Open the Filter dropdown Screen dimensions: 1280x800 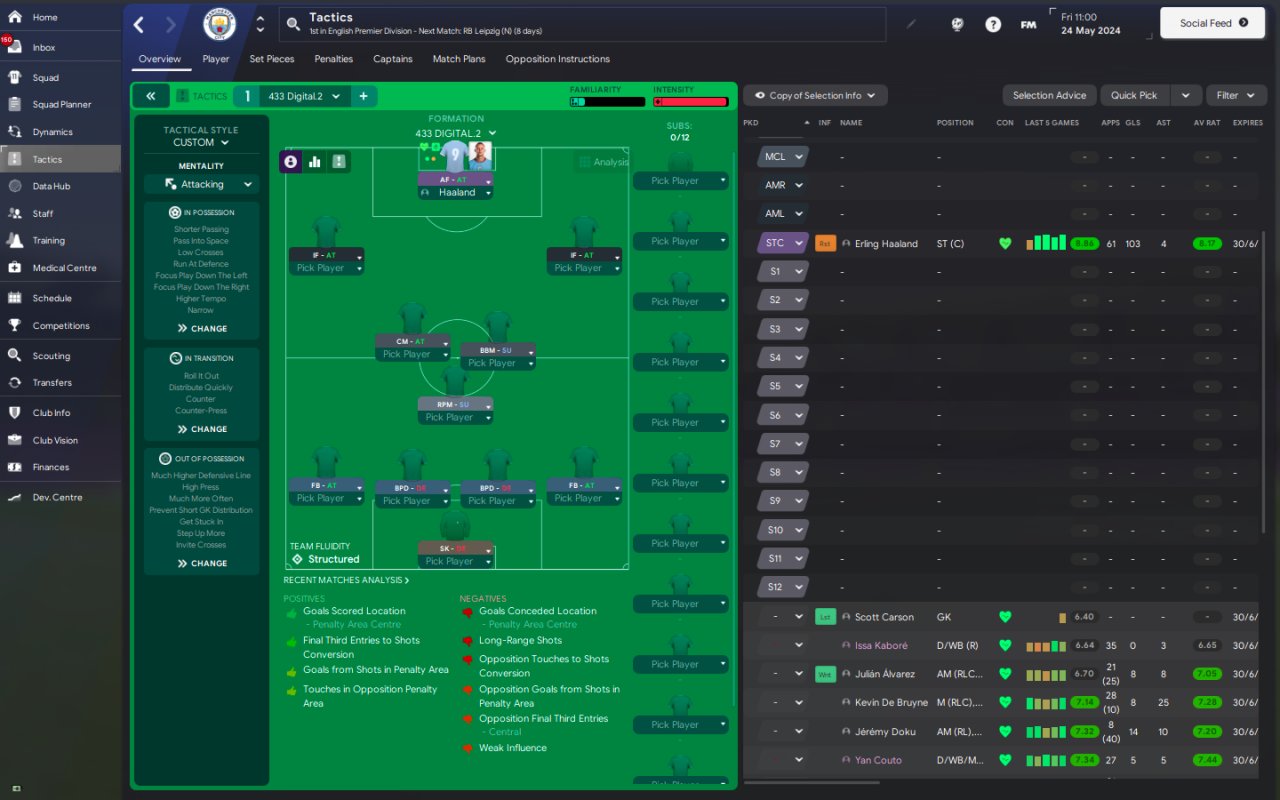(x=1236, y=95)
